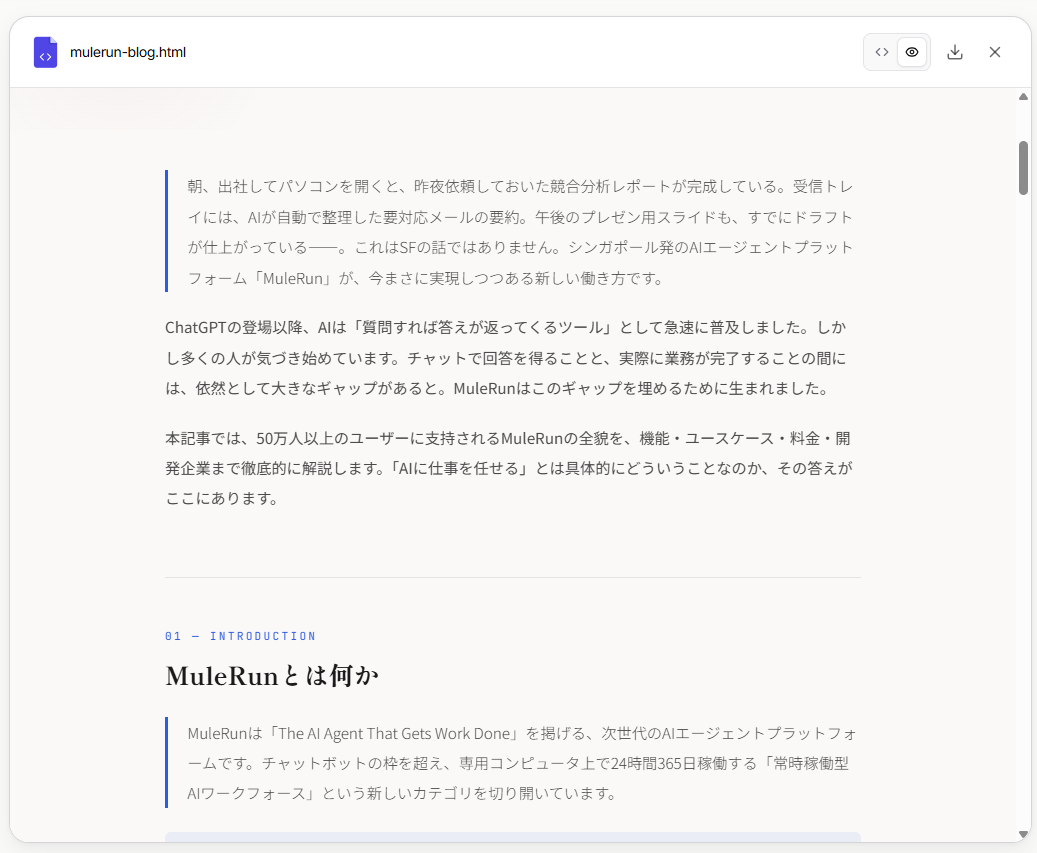Screen dimensions: 1037x853
Task: Toggle preview mode on with the eye toggle
Action: (912, 51)
